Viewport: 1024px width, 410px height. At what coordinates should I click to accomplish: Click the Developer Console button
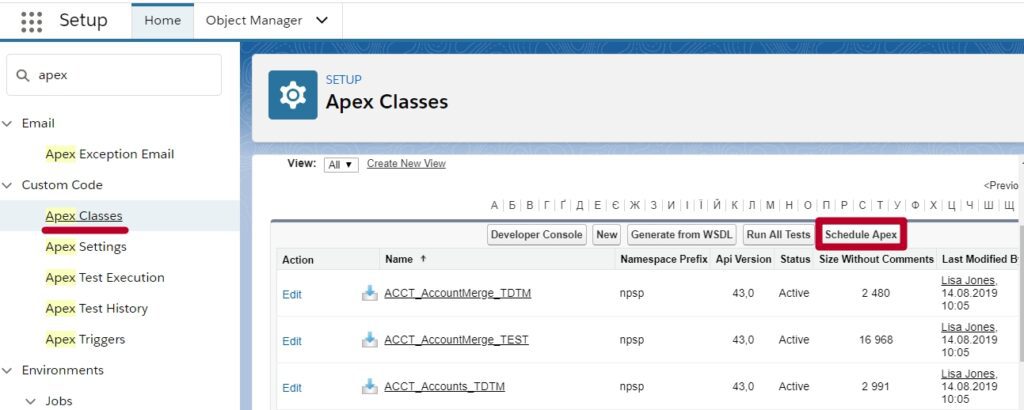[x=537, y=234]
